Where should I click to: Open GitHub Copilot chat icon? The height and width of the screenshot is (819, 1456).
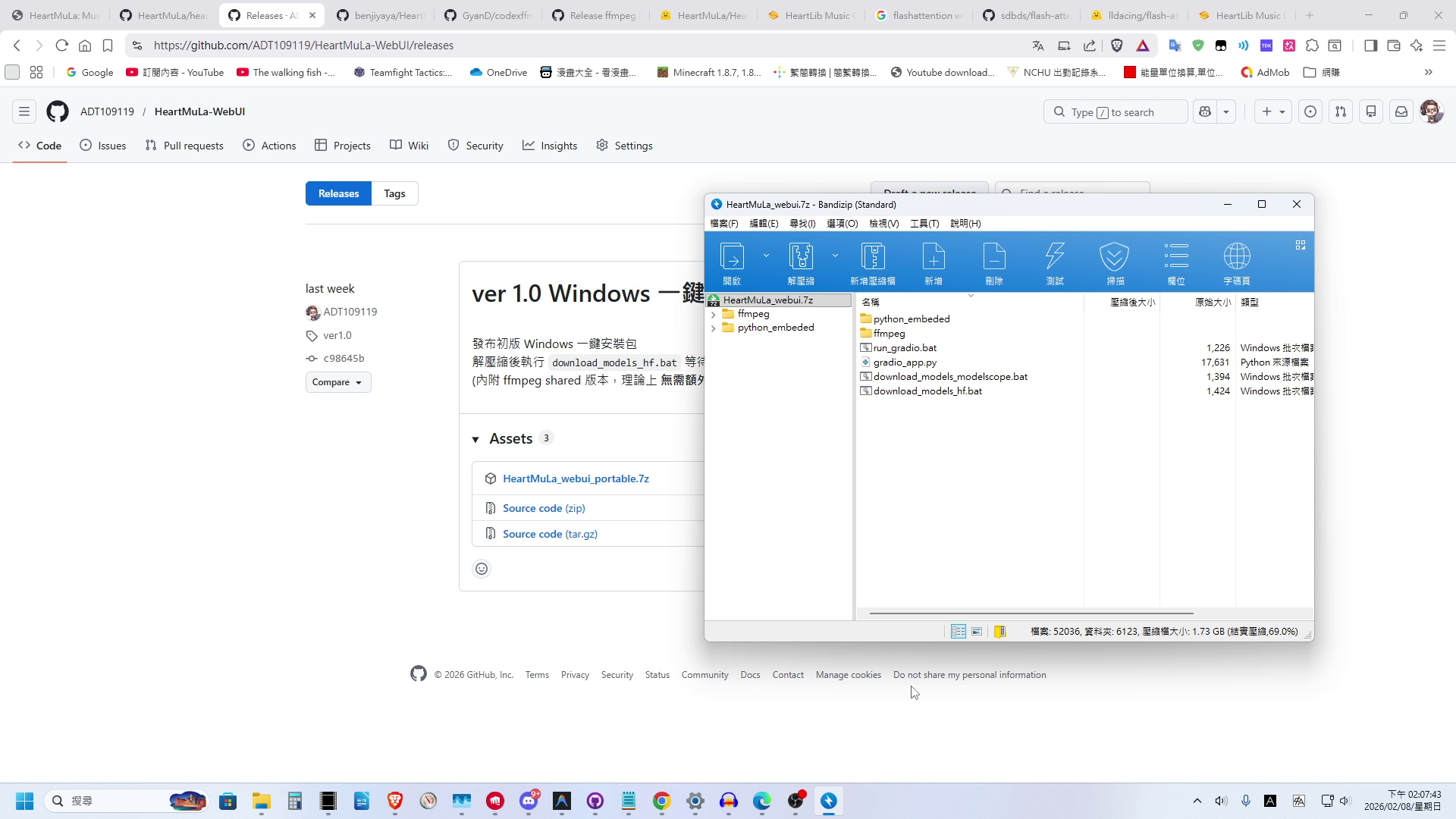[1205, 111]
